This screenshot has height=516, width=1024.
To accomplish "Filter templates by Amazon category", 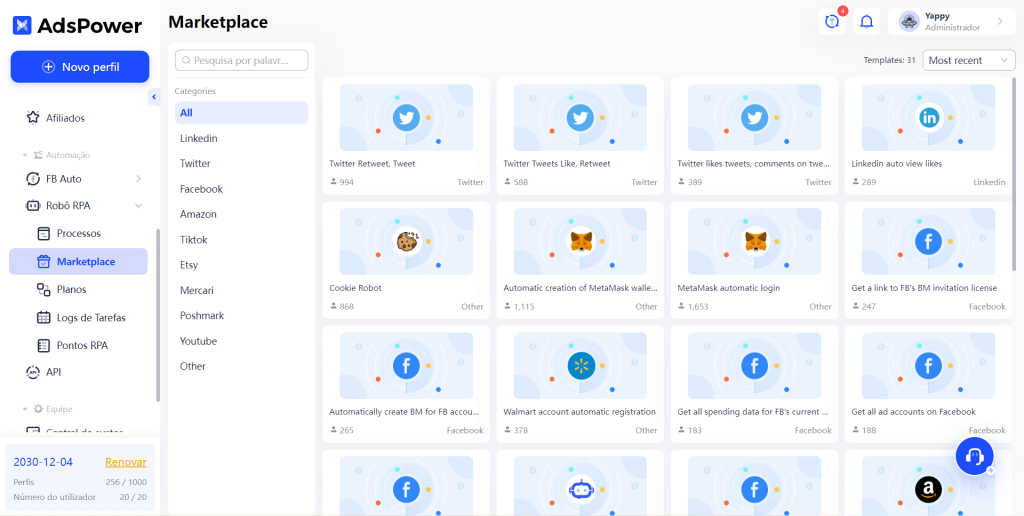I will coord(198,215).
